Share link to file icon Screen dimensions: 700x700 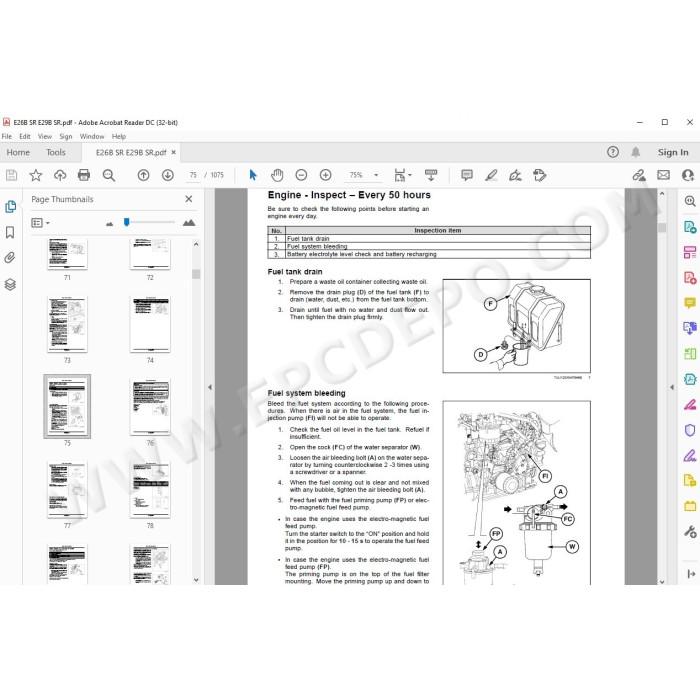(x=639, y=175)
